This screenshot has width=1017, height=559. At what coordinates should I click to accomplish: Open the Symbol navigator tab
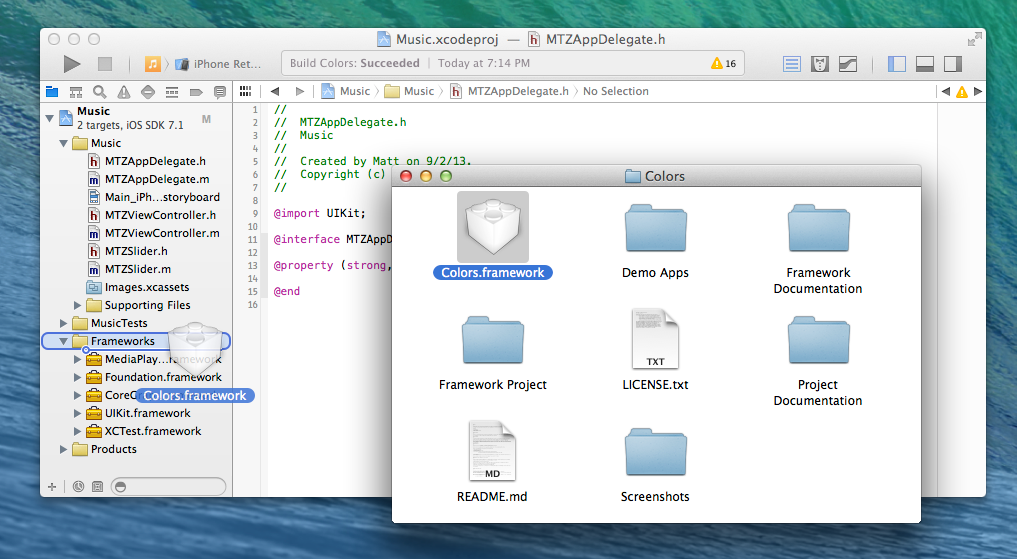[76, 91]
